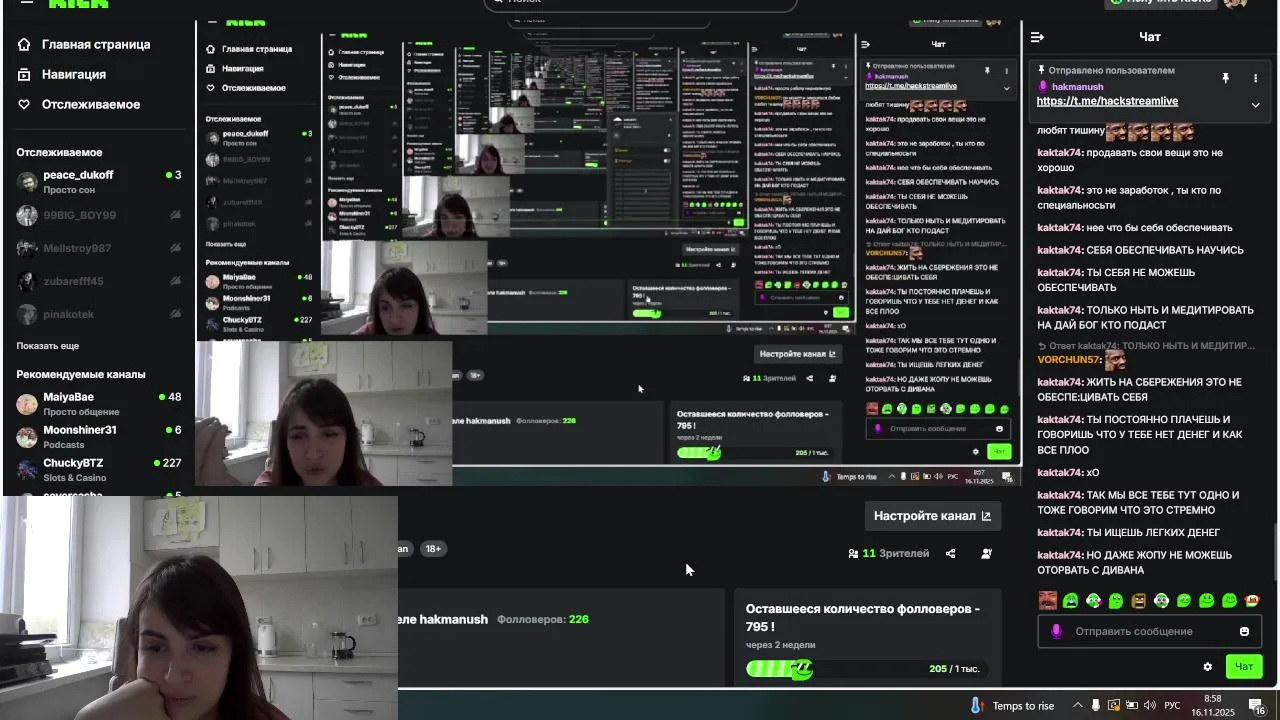The width and height of the screenshot is (1280, 720).
Task: Click the 11 Зрителей viewer count
Action: (x=889, y=553)
